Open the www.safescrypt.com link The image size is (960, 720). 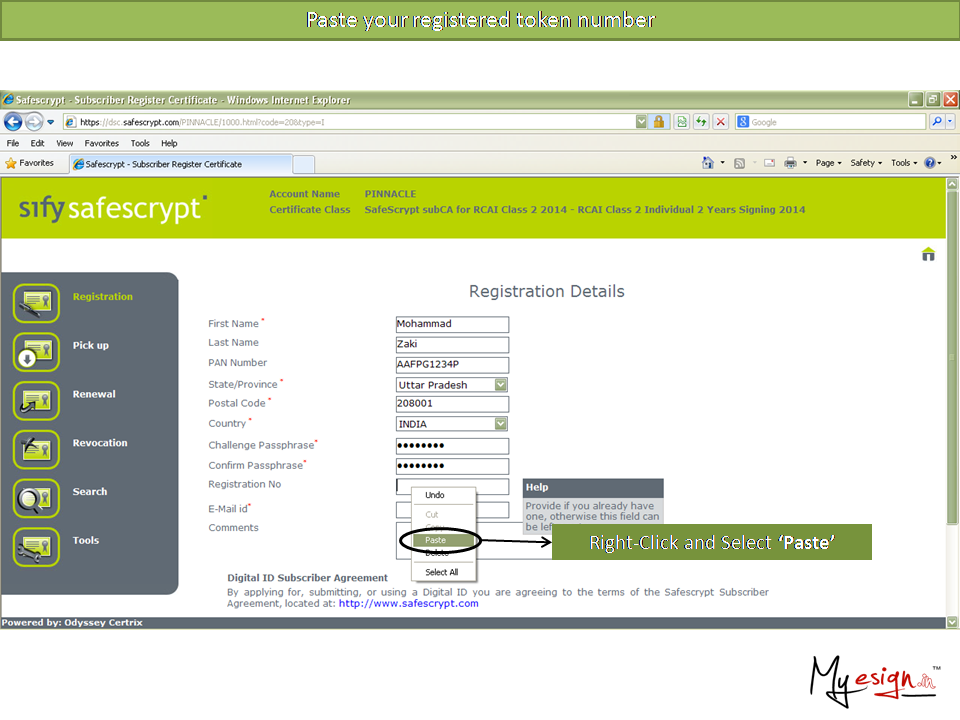coord(408,603)
